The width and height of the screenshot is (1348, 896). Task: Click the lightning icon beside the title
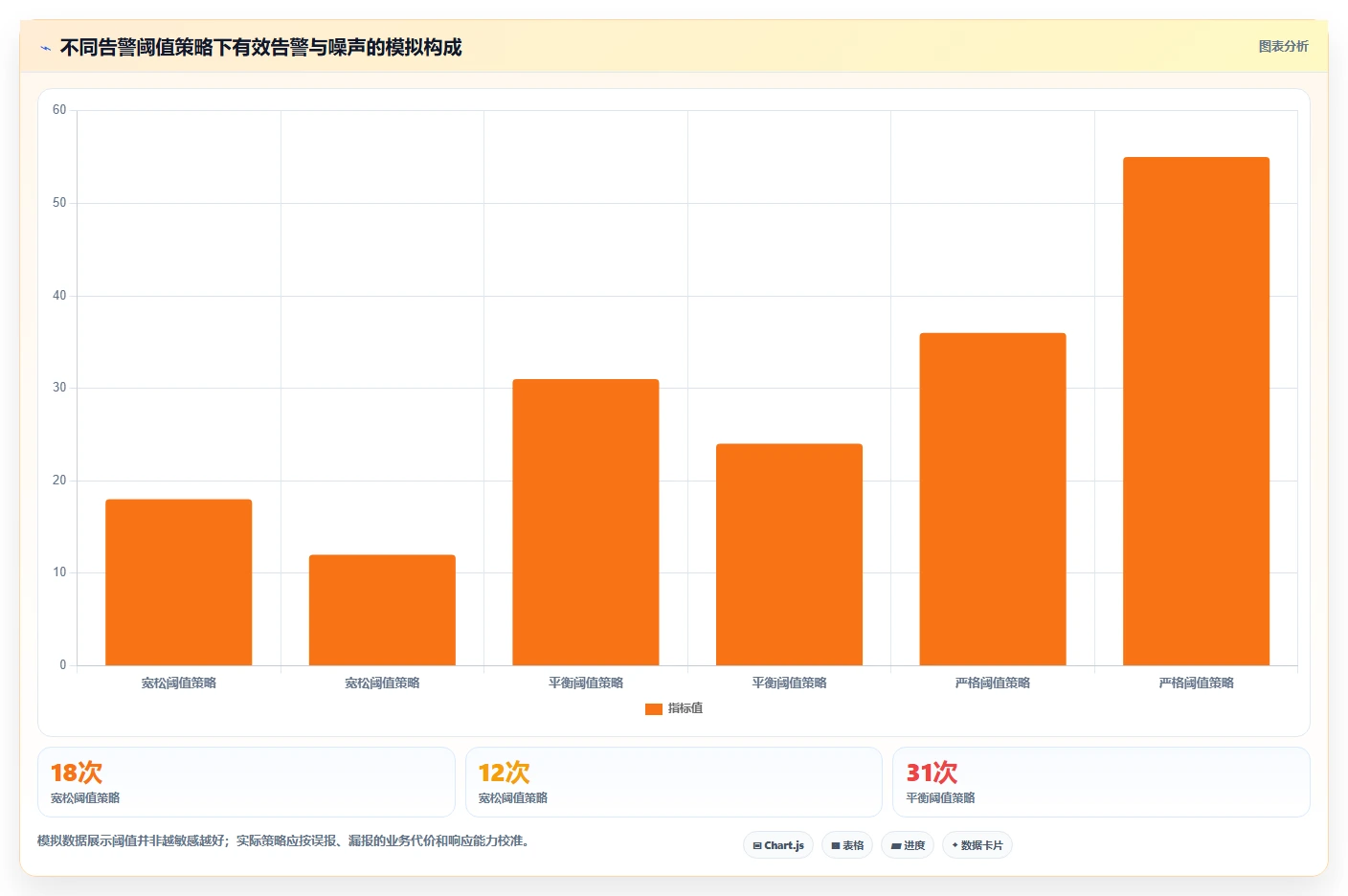pyautogui.click(x=45, y=48)
